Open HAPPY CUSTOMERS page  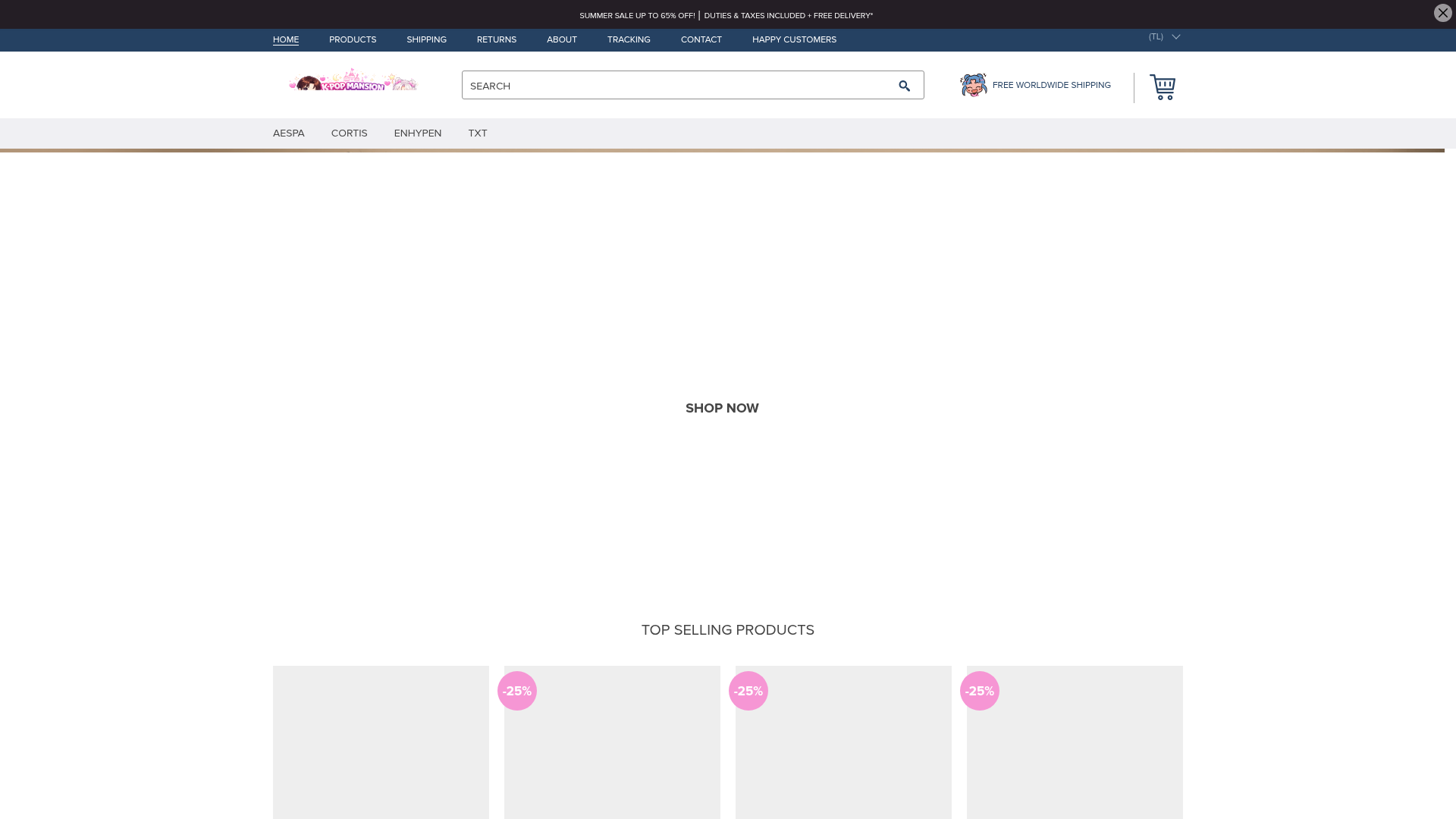click(794, 39)
